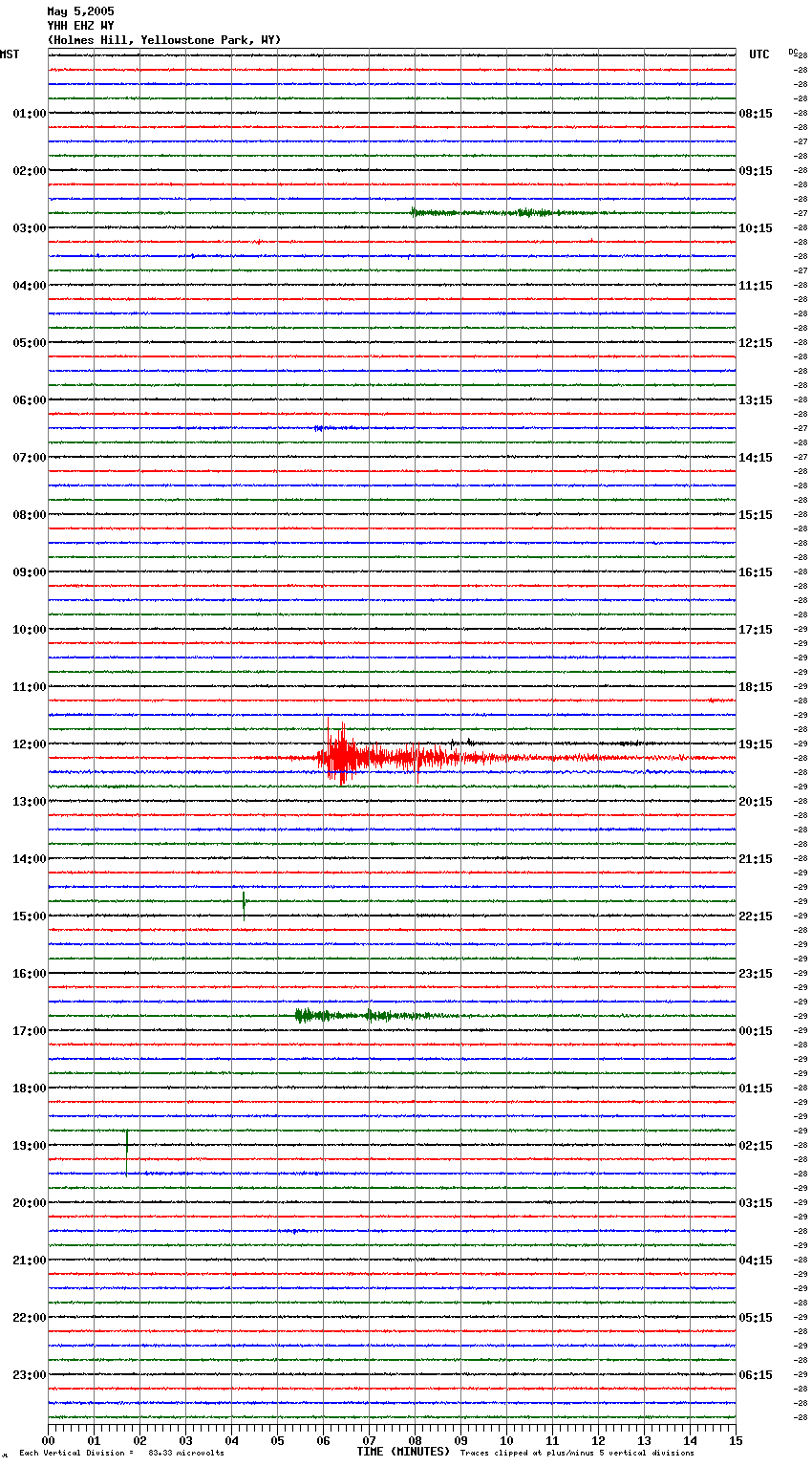Click the "Each Vertical Division = 83.33 microvolts" note
Screen dimensions: 812x1466
pyautogui.click(x=121, y=1453)
